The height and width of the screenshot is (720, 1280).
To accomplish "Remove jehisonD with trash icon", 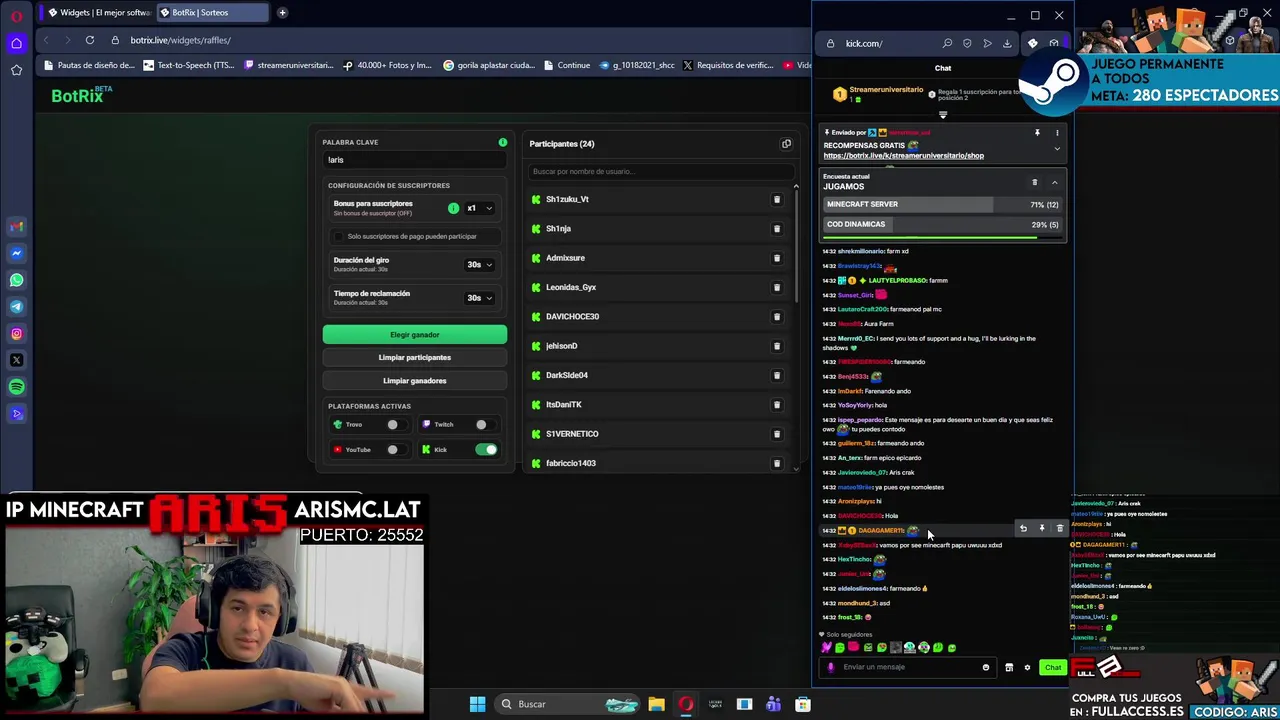I will 776,346.
